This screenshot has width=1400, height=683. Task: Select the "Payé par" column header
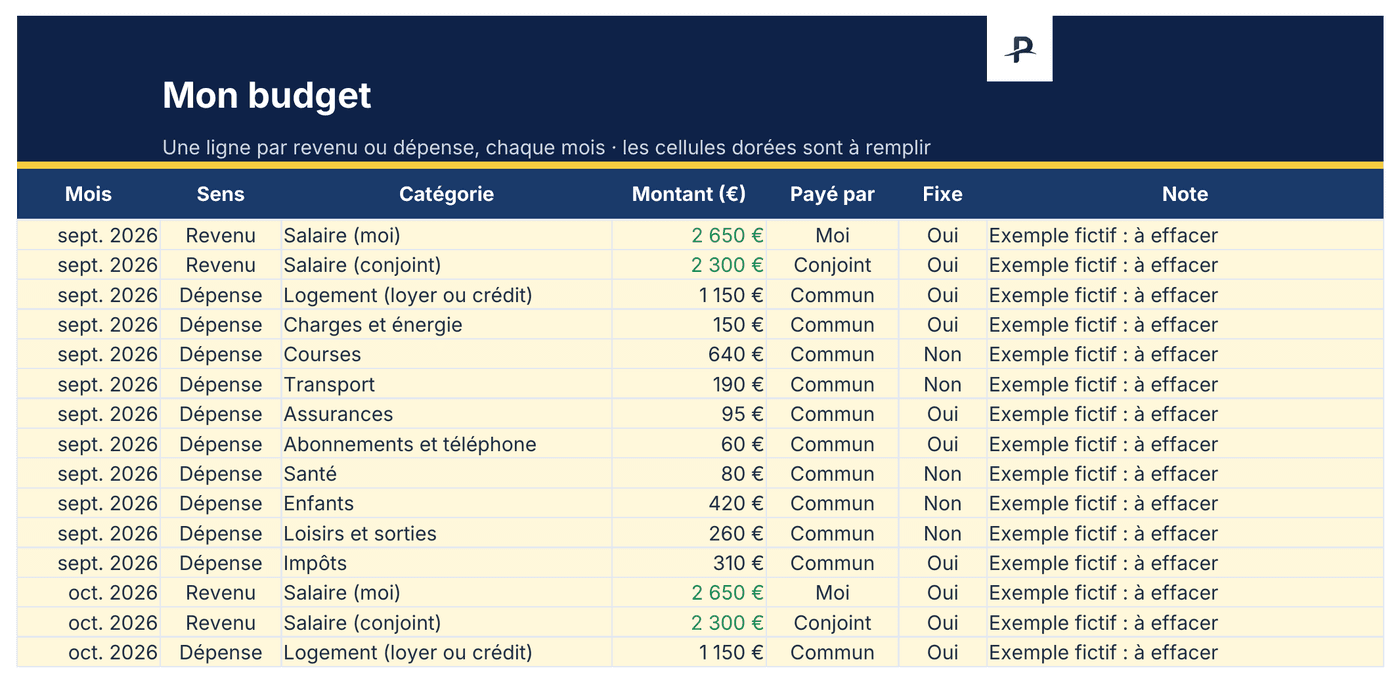pos(832,194)
